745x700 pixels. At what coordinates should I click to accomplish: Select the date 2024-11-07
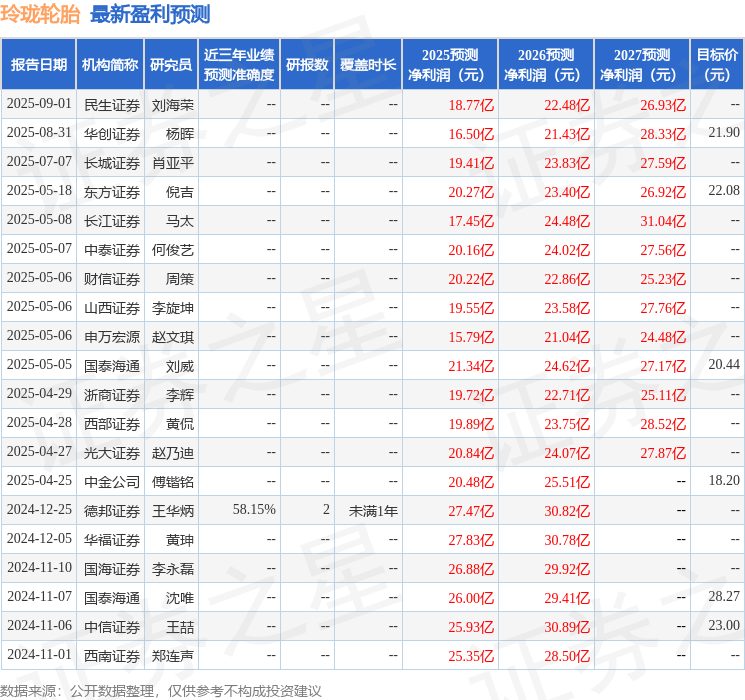(x=39, y=596)
